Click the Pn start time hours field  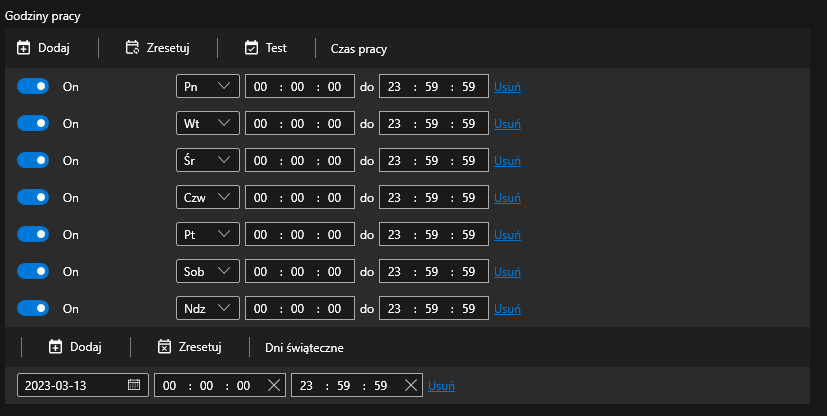(262, 86)
